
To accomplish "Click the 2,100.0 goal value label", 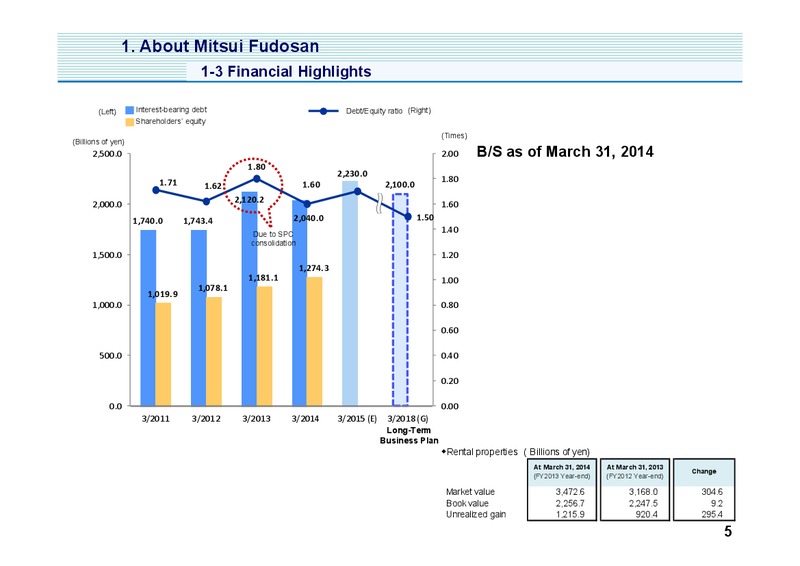I will (399, 185).
